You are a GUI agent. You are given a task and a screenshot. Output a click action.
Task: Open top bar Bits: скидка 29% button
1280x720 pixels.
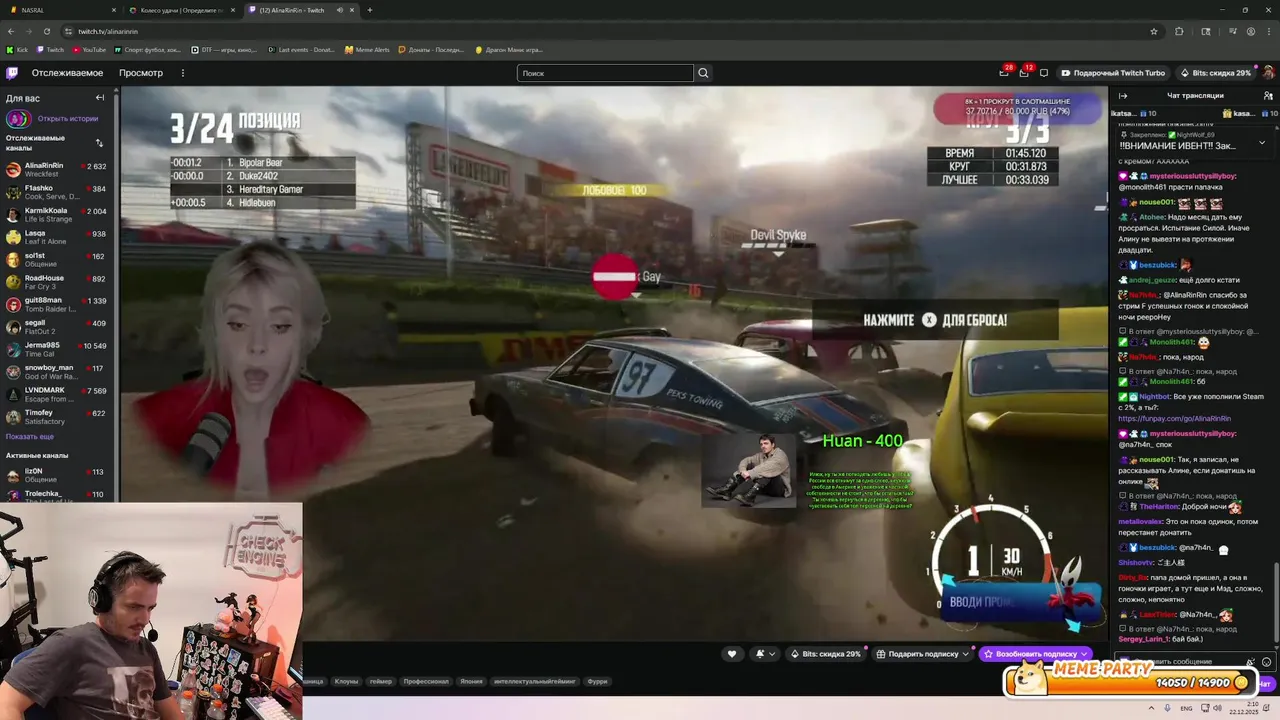[1215, 73]
